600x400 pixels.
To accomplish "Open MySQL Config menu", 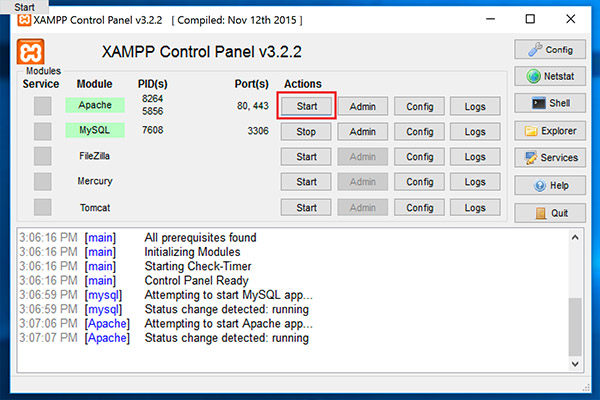I will coord(419,132).
